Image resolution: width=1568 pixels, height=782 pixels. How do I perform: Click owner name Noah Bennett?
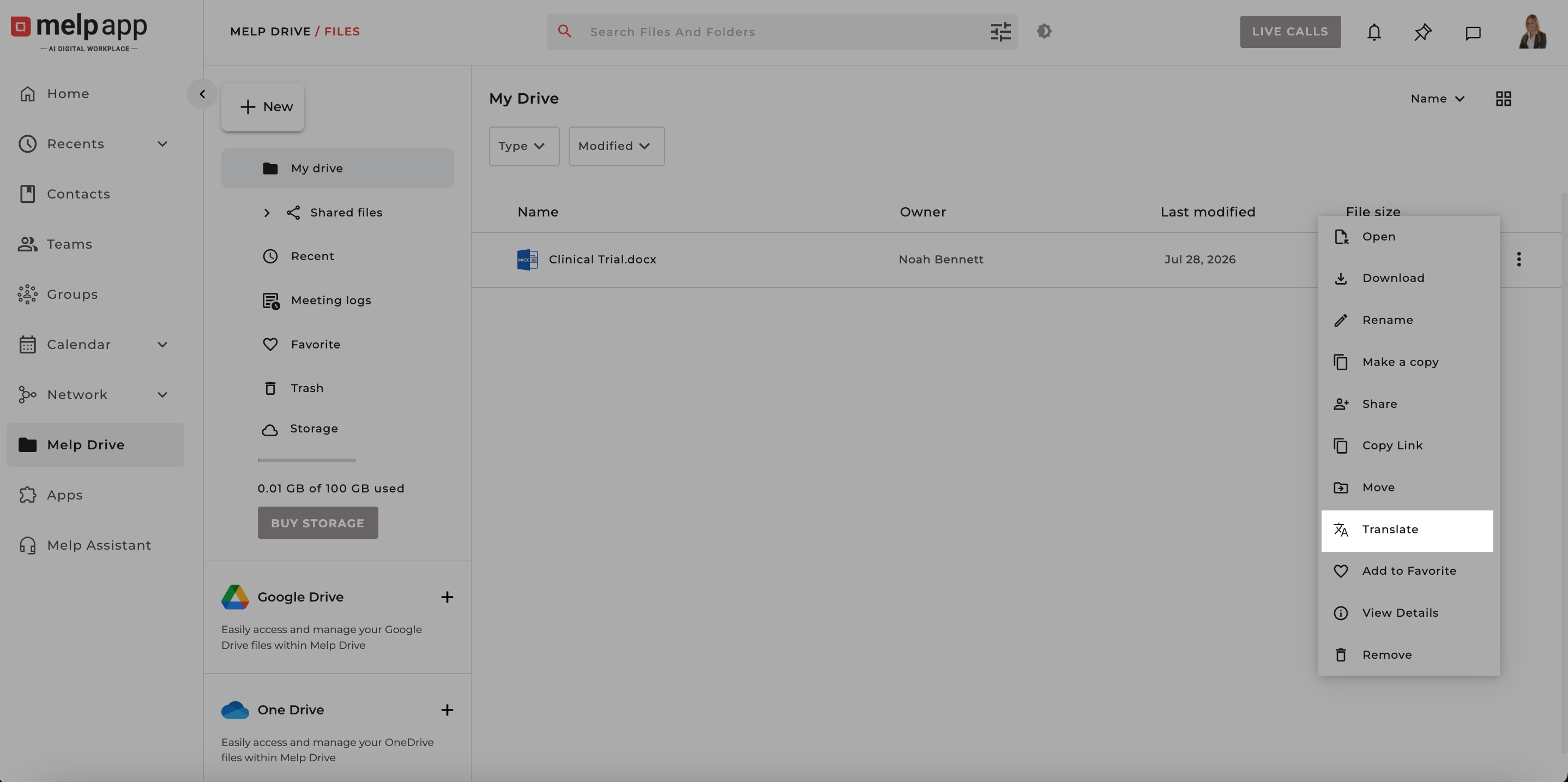tap(941, 260)
